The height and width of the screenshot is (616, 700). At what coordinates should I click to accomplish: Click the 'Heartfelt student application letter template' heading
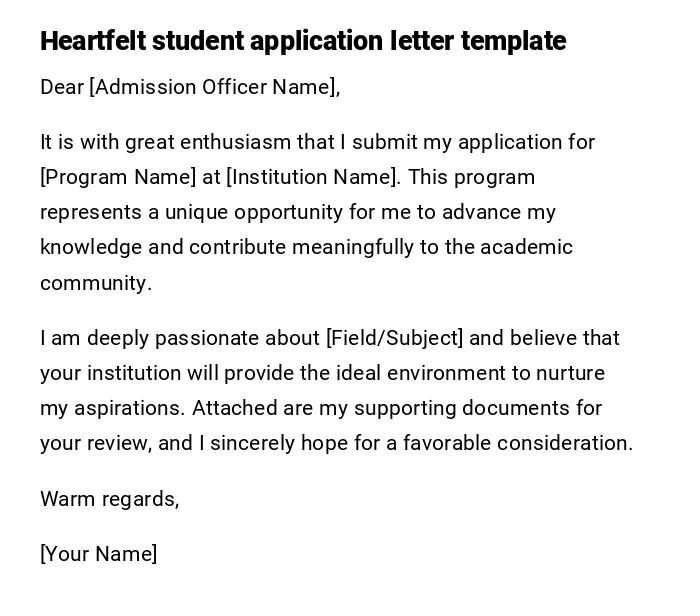302,41
